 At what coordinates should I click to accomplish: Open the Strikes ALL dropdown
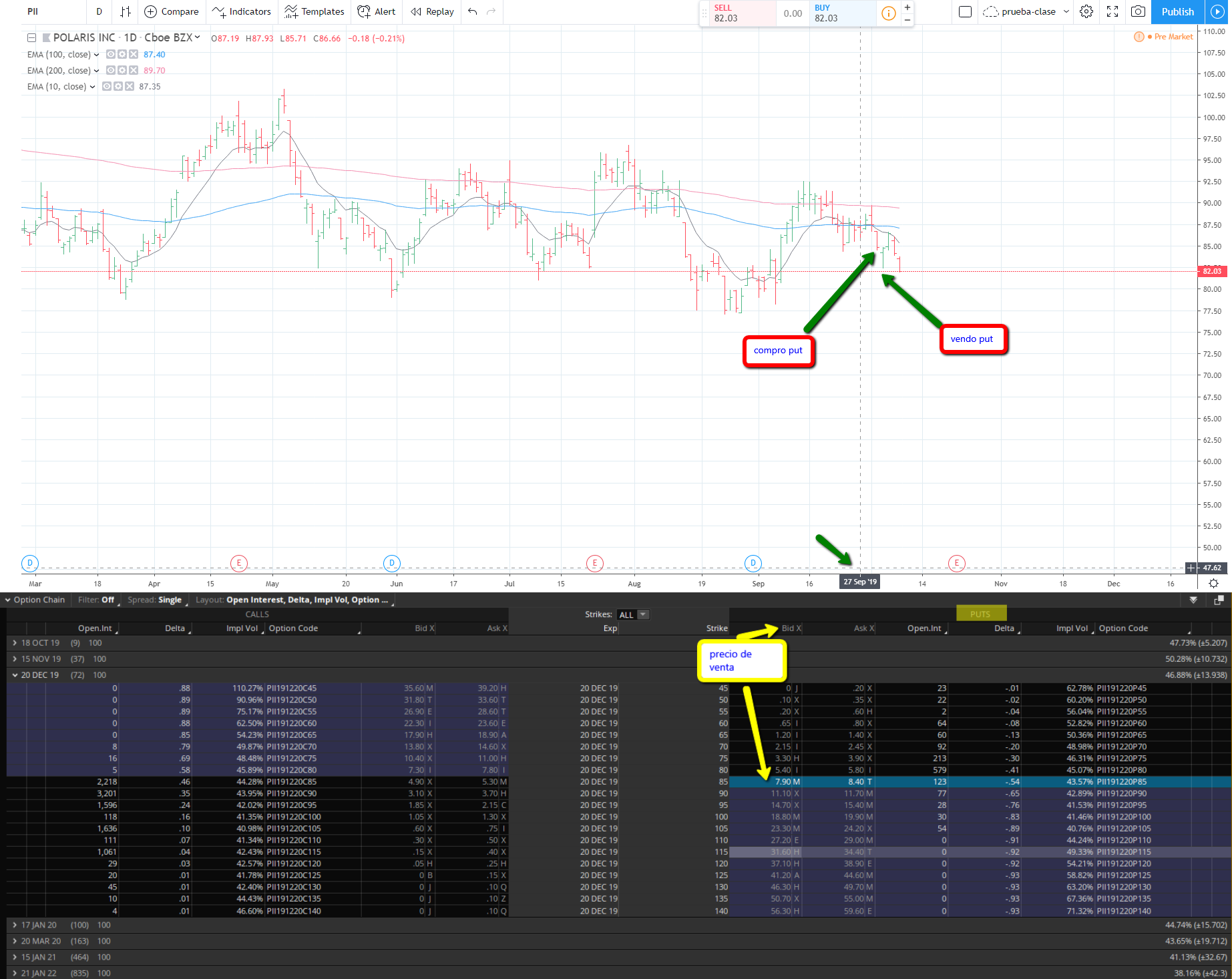(632, 615)
